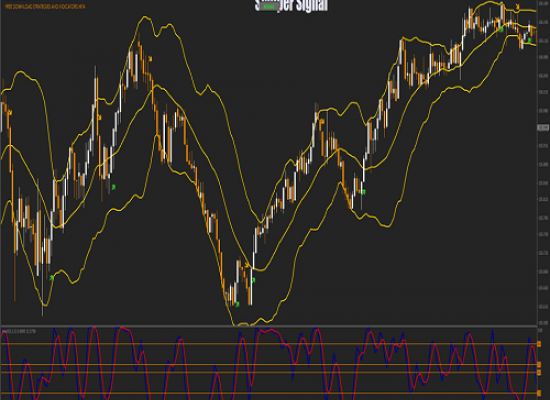Click the third orange oscillator level label from top
This screenshot has width=550, height=400.
[x=539, y=372]
